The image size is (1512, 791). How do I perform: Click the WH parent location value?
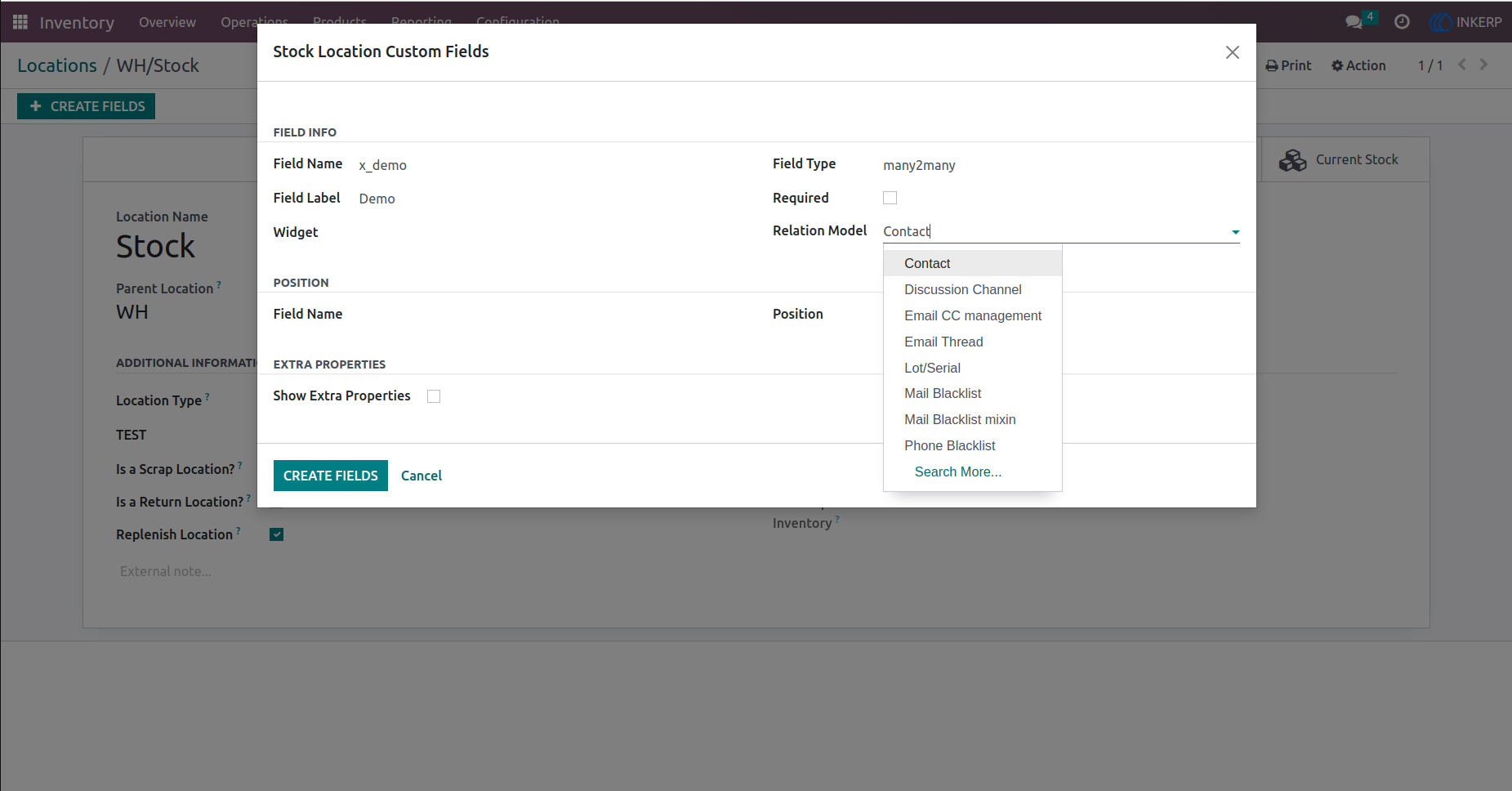coord(132,312)
